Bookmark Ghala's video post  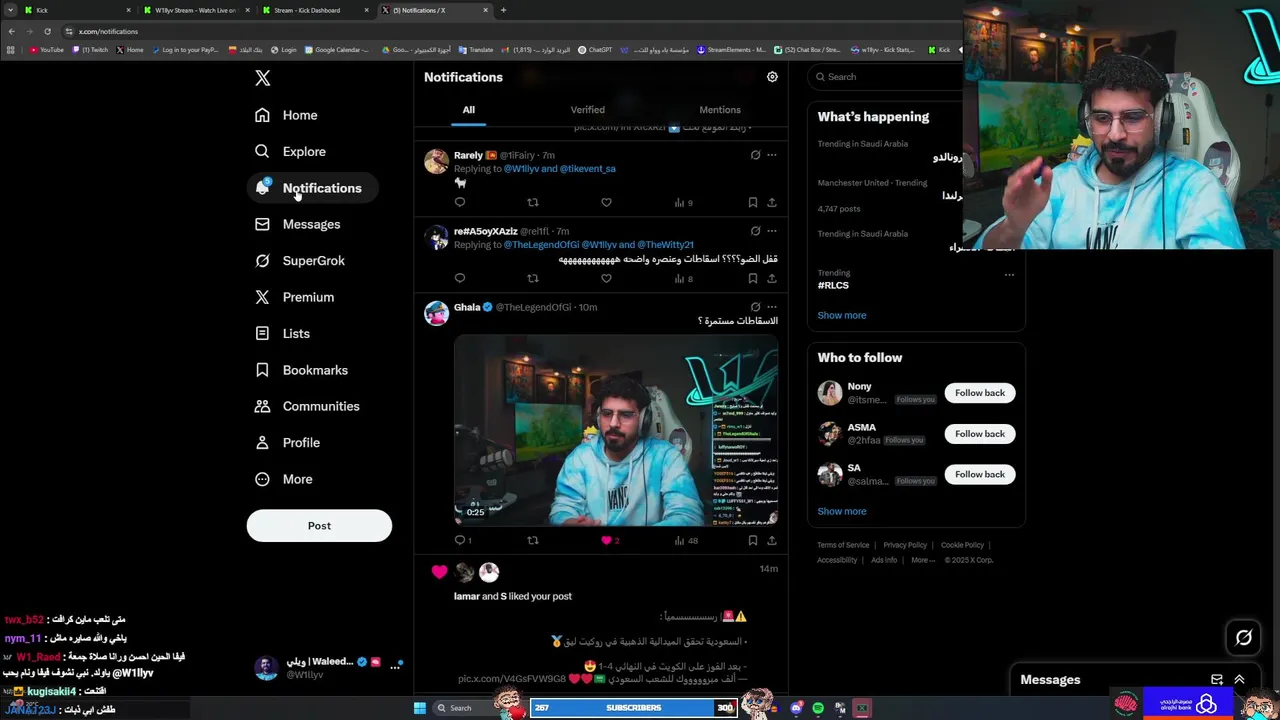753,540
